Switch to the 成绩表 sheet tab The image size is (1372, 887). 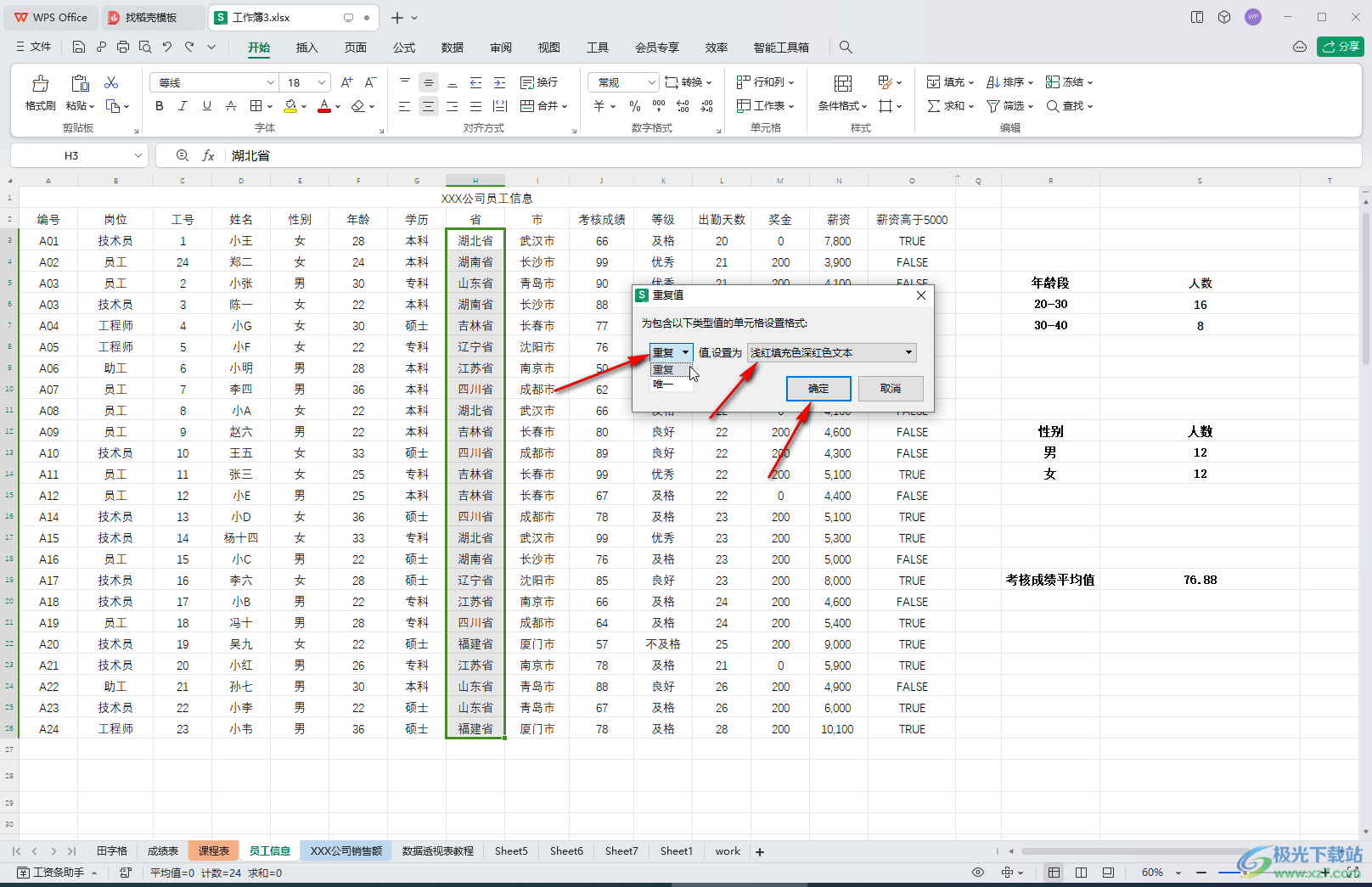point(163,851)
